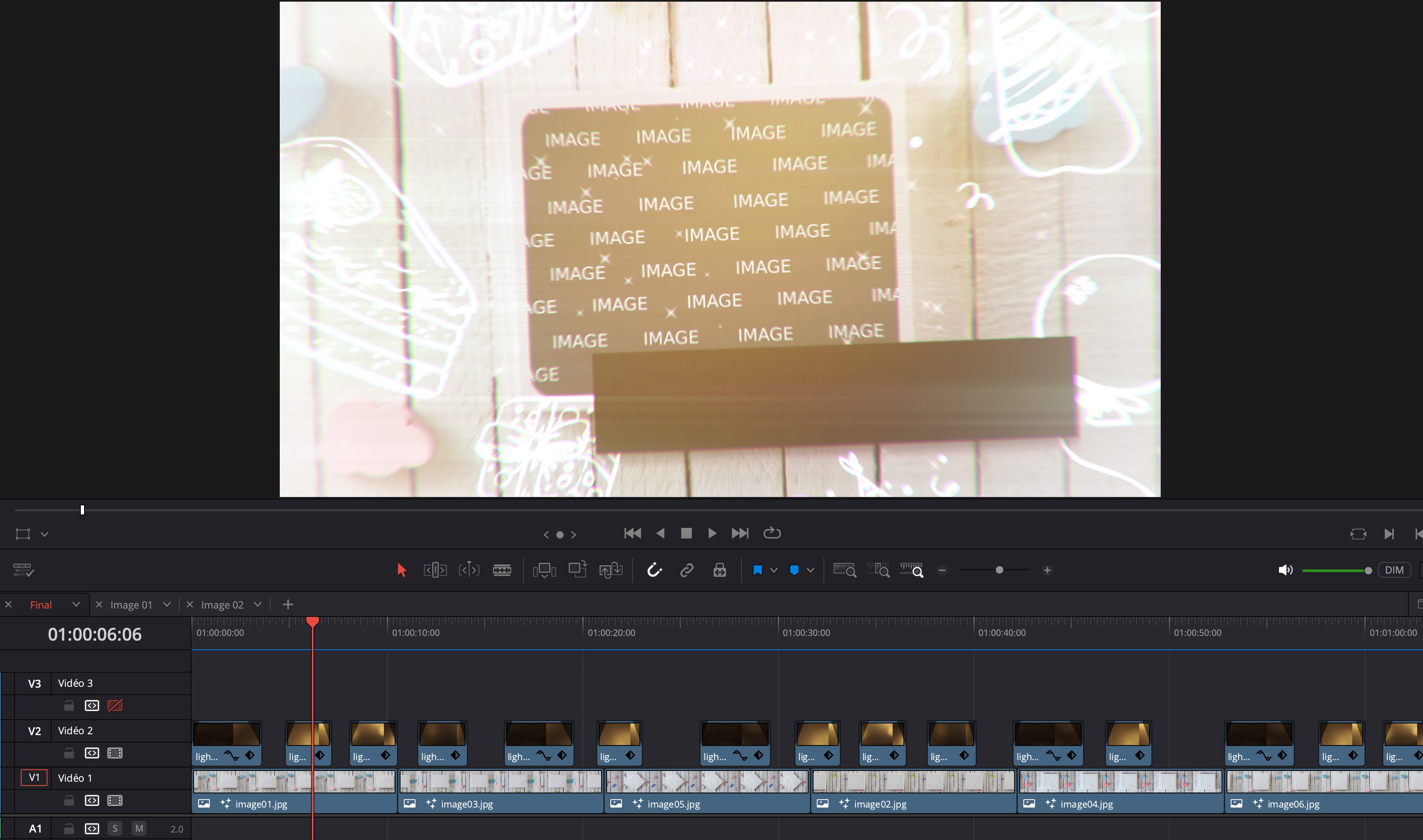The width and height of the screenshot is (1423, 840).
Task: Click the Play forward button
Action: 712,533
